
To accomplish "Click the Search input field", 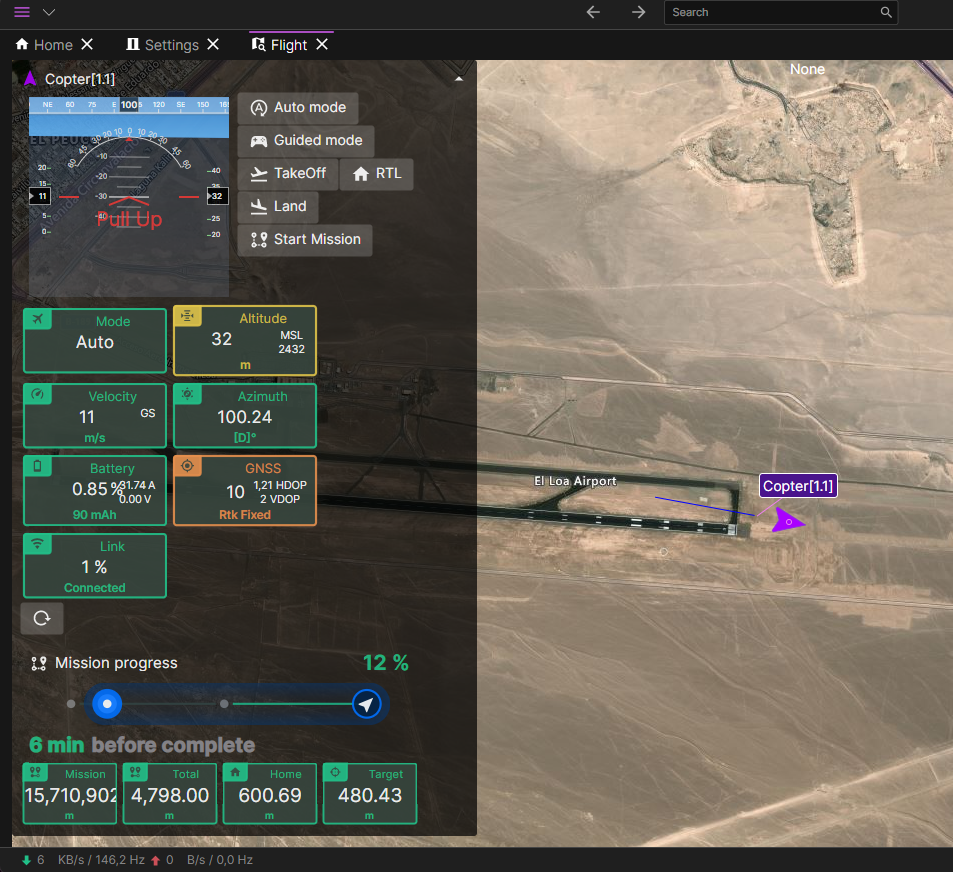I will [770, 12].
